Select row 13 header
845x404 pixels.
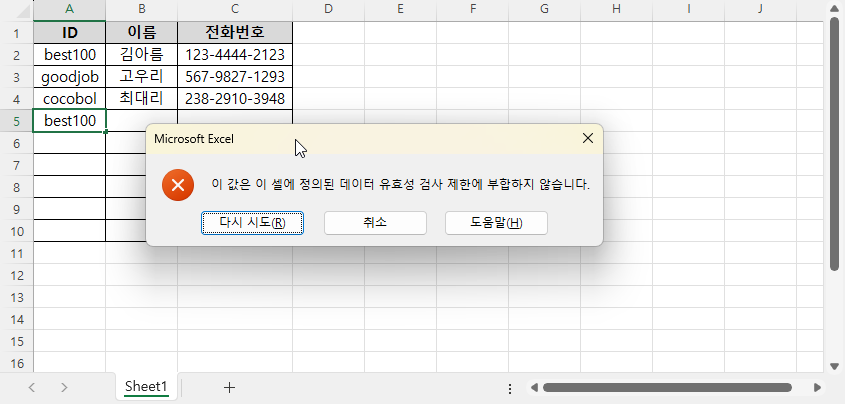click(17, 297)
